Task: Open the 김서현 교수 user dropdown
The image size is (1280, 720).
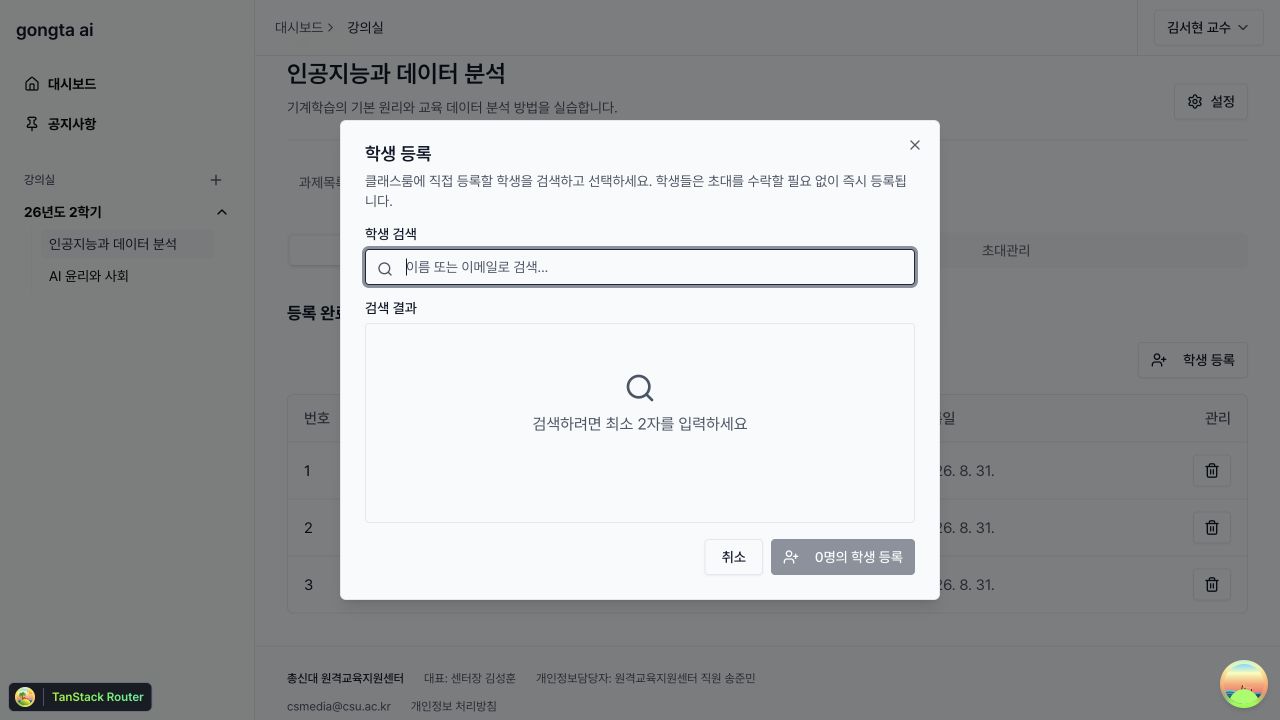Action: (x=1208, y=28)
